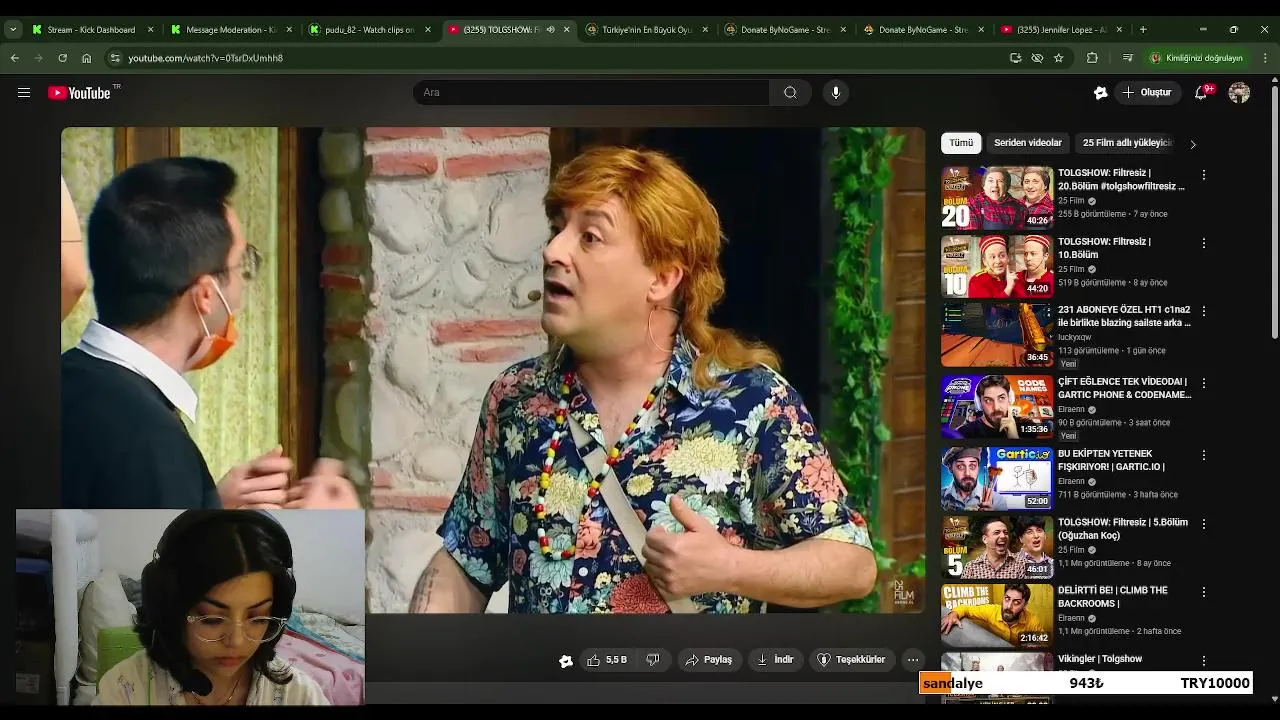This screenshot has height=720, width=1280.
Task: Open the more actions ellipsis under video
Action: coord(912,660)
